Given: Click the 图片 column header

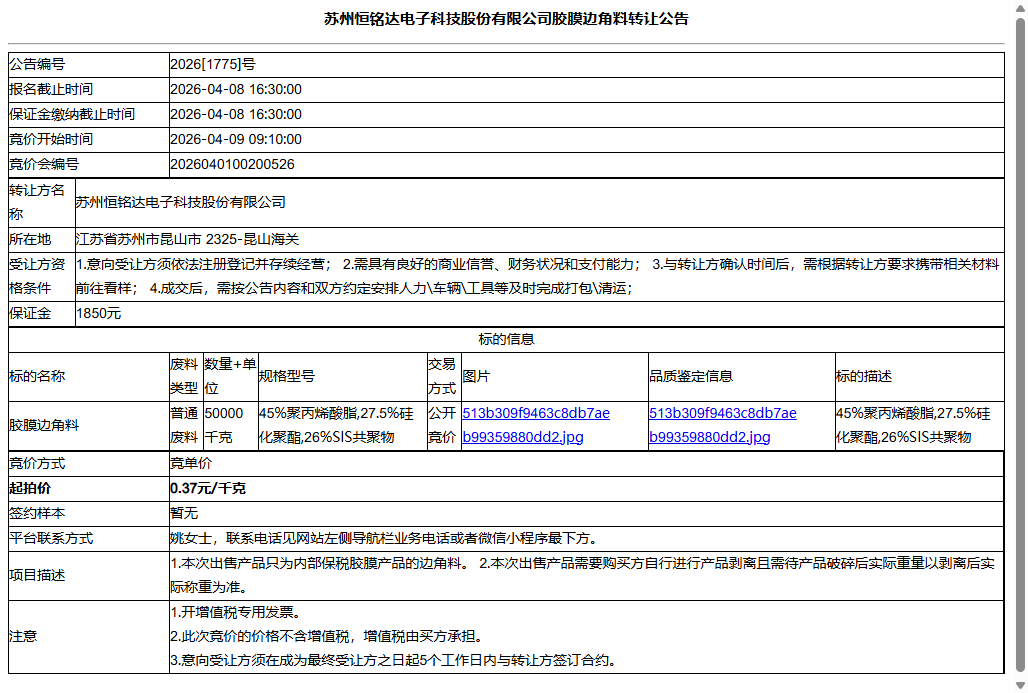Looking at the screenshot, I should 555,376.
